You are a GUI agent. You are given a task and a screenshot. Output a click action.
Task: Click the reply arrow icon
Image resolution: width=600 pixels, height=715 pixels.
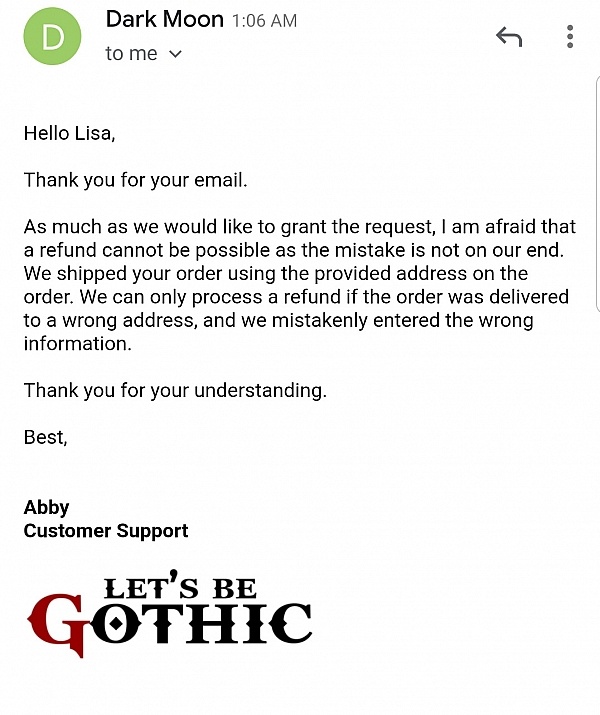(x=509, y=37)
